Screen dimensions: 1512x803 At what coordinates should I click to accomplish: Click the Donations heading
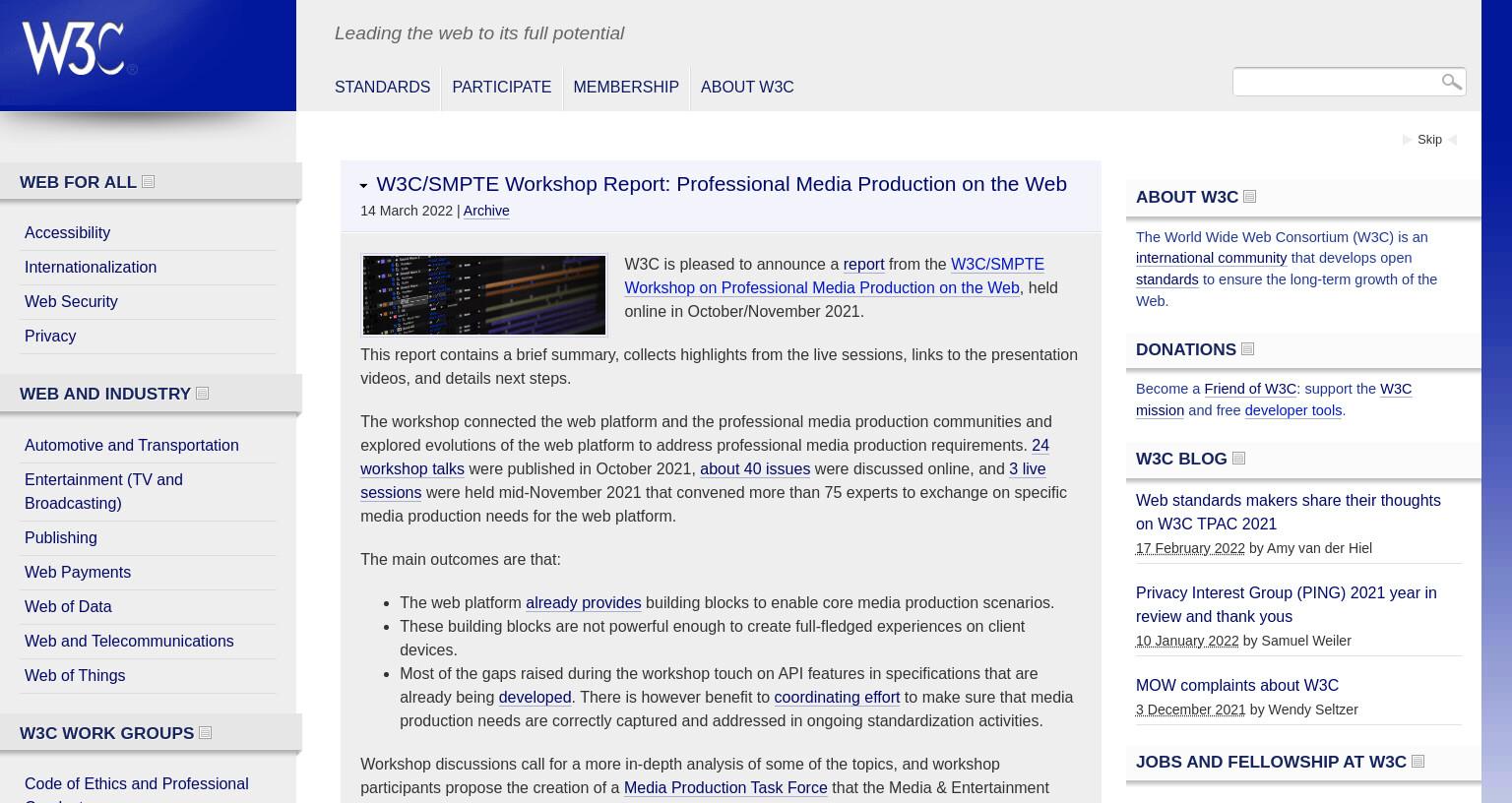pos(1186,350)
